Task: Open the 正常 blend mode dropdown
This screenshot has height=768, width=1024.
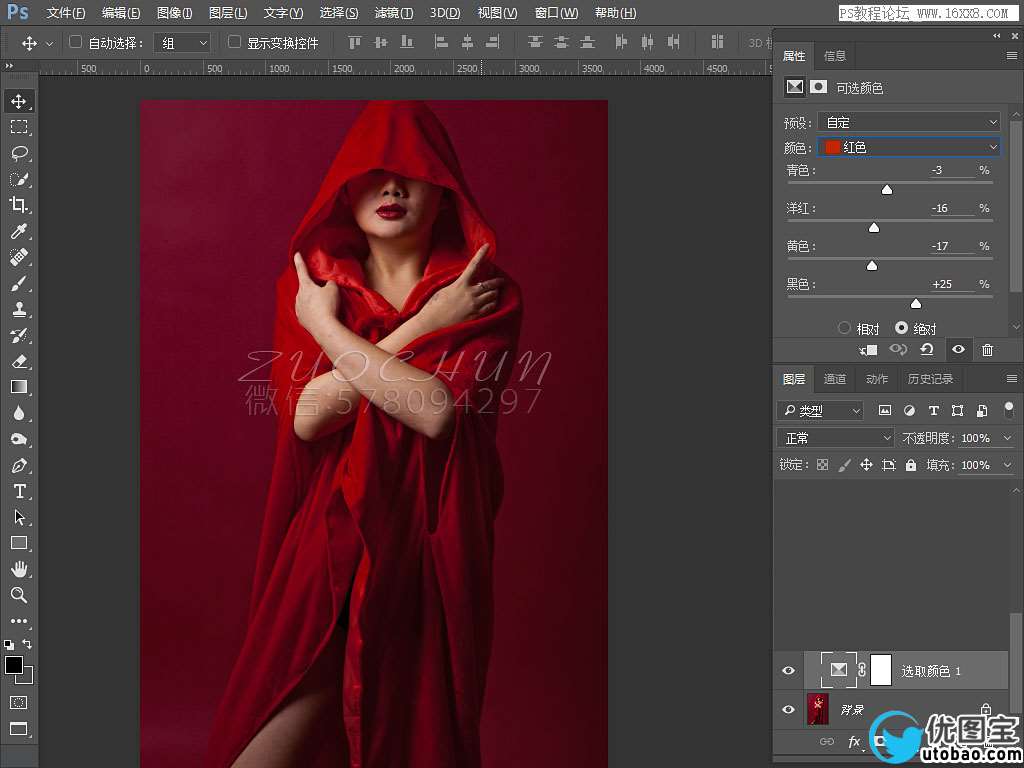Action: pos(835,438)
